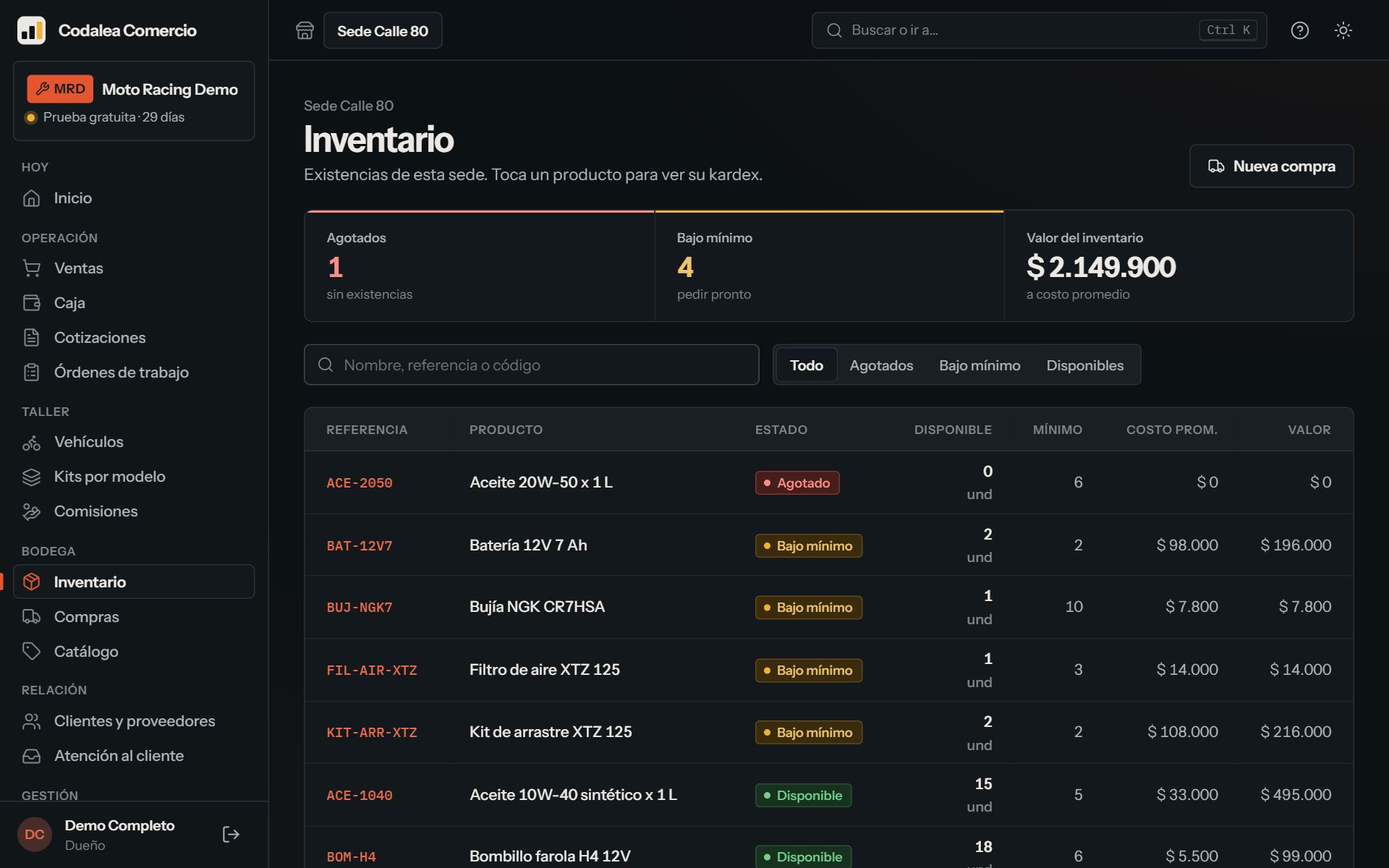This screenshot has width=1389, height=868.
Task: Click the Bajo mínimo summary card
Action: [829, 266]
